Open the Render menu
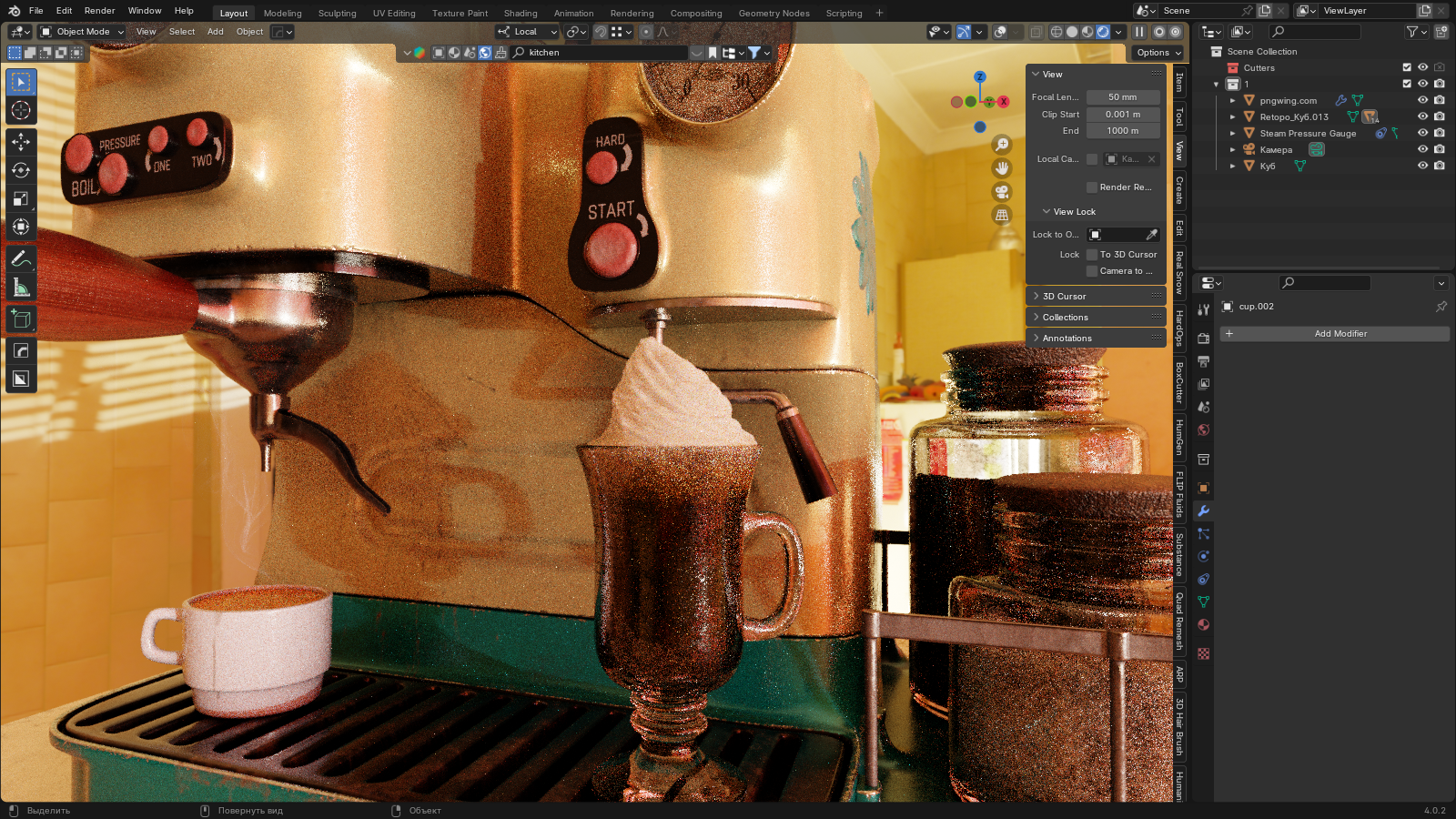1456x819 pixels. [x=99, y=11]
